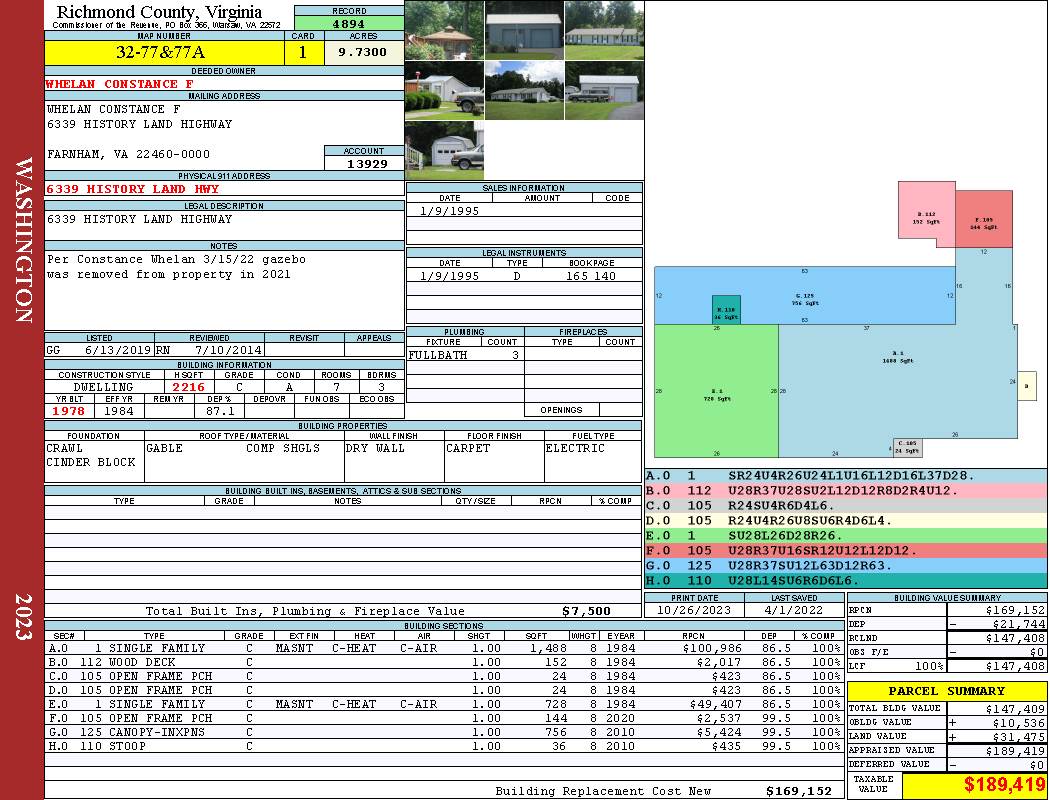
Task: Select mailing city FARNHAM, VA 22460-0000
Action: click(x=129, y=154)
